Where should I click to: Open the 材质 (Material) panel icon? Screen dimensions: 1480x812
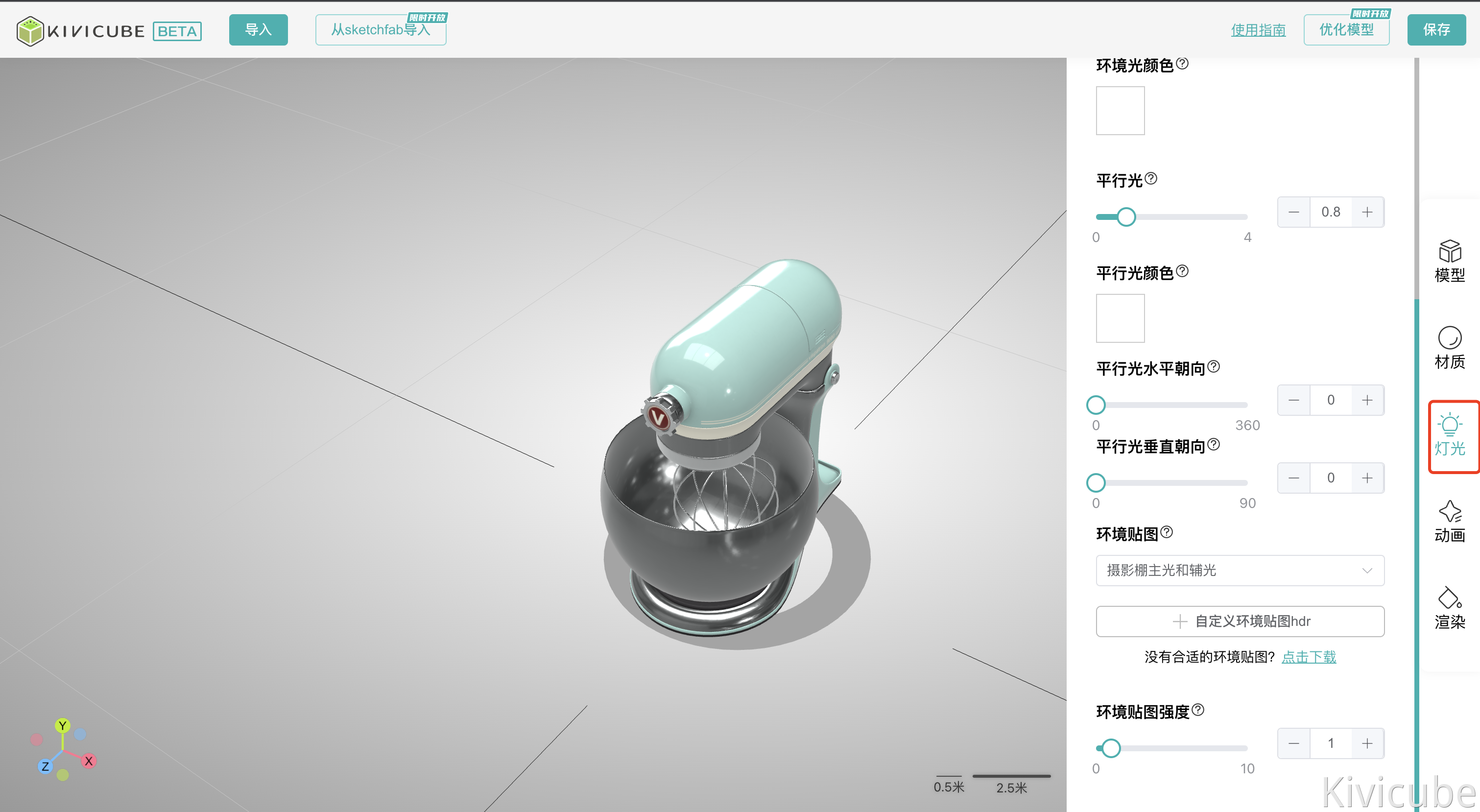pos(1449,348)
